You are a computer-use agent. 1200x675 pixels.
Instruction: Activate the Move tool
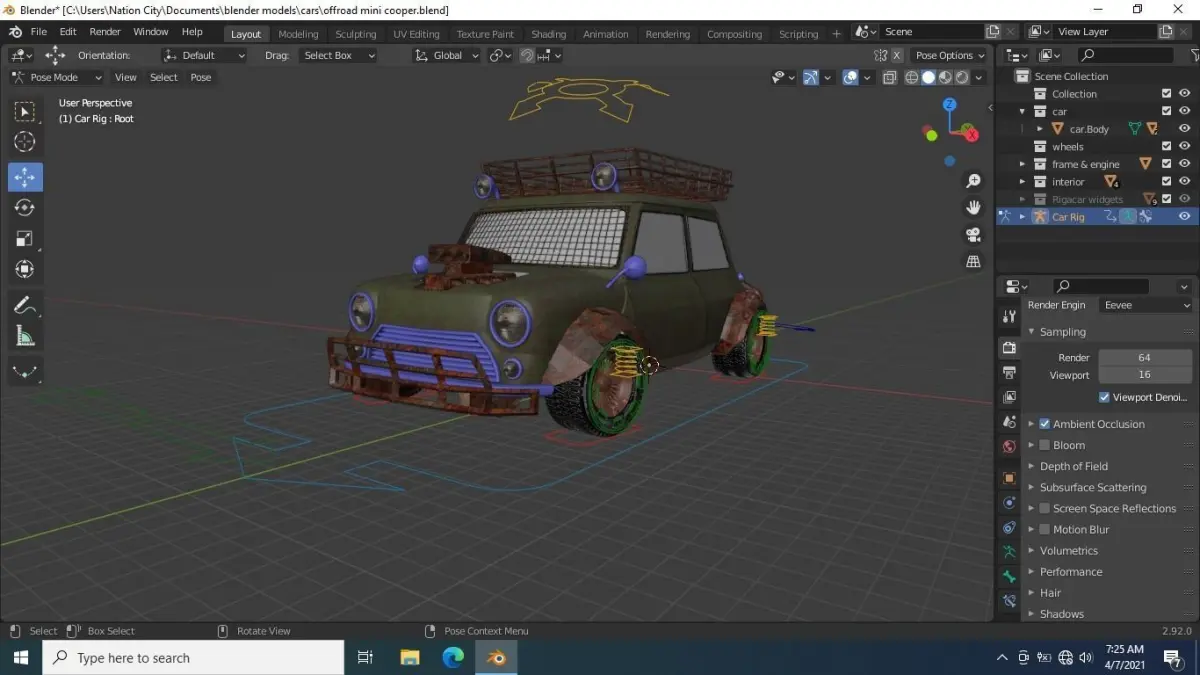click(25, 177)
